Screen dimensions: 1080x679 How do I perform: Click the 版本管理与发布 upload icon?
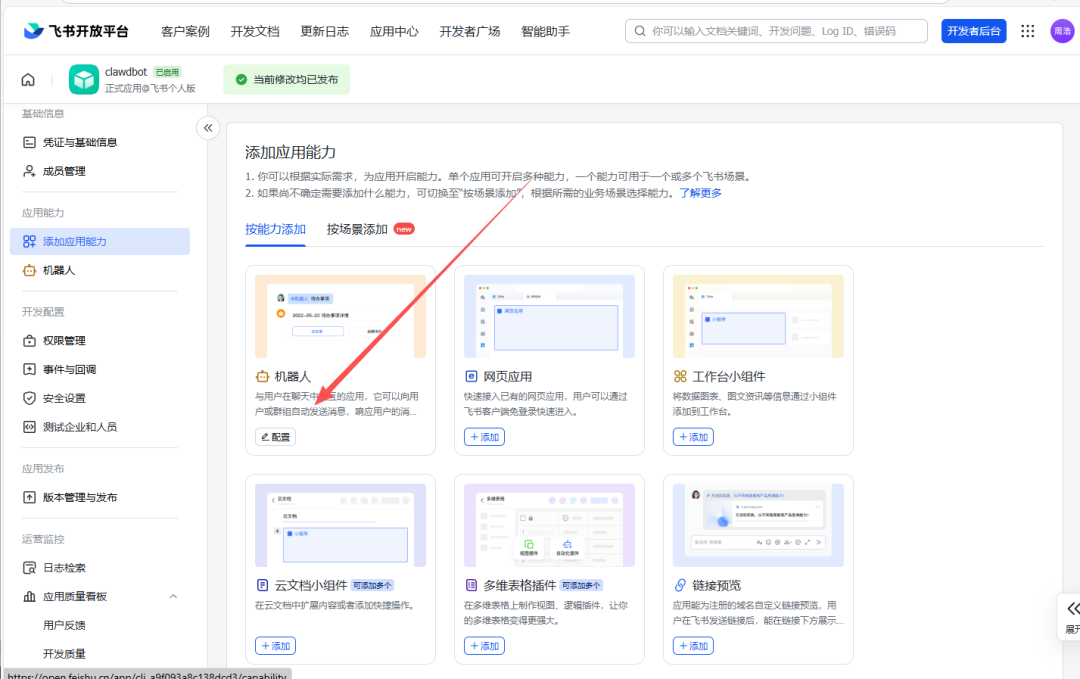tap(29, 497)
